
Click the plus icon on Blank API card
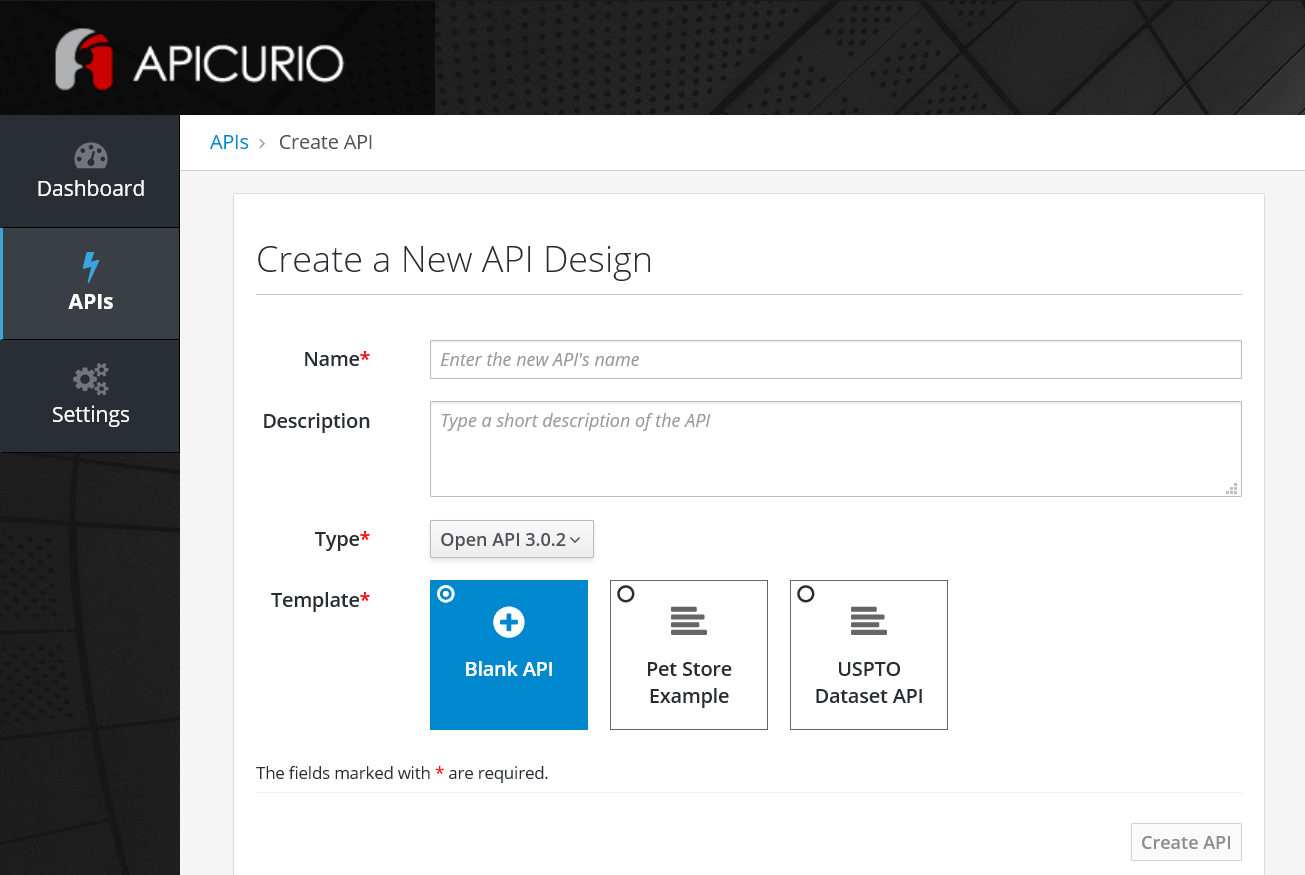(508, 621)
